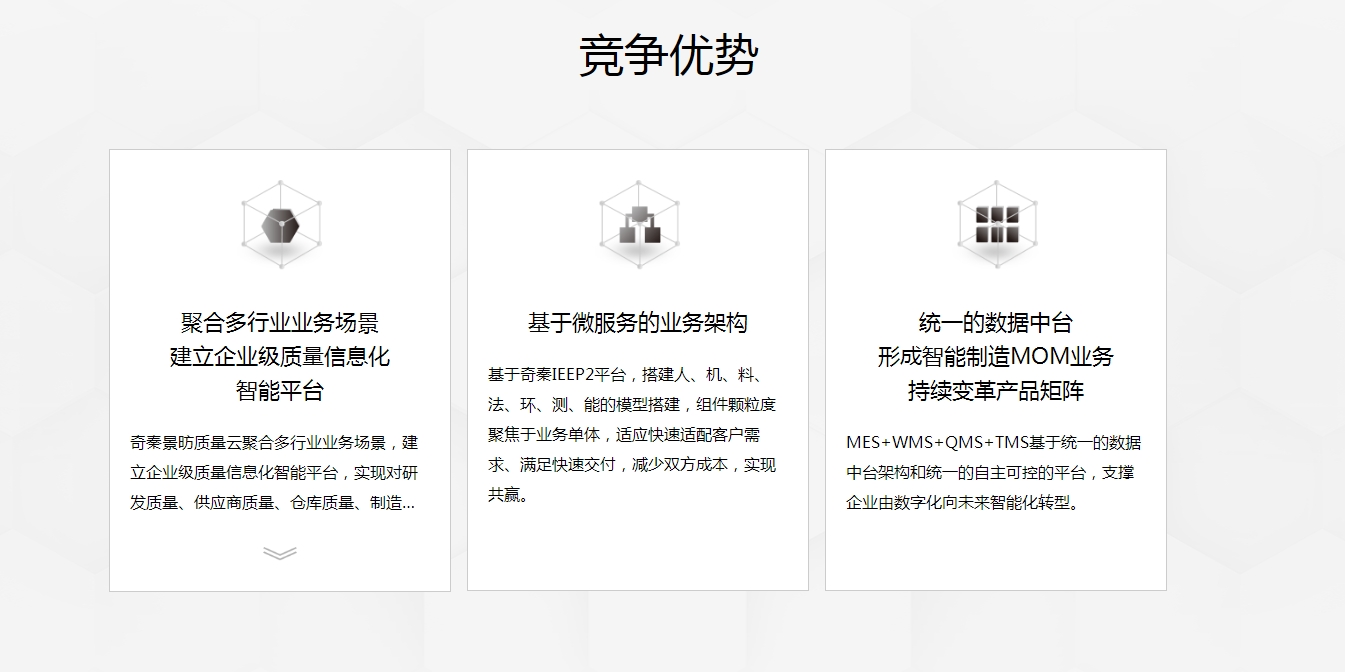Click truncated line ending 仓库质量、制造...
The image size is (1345, 672).
click(x=272, y=503)
